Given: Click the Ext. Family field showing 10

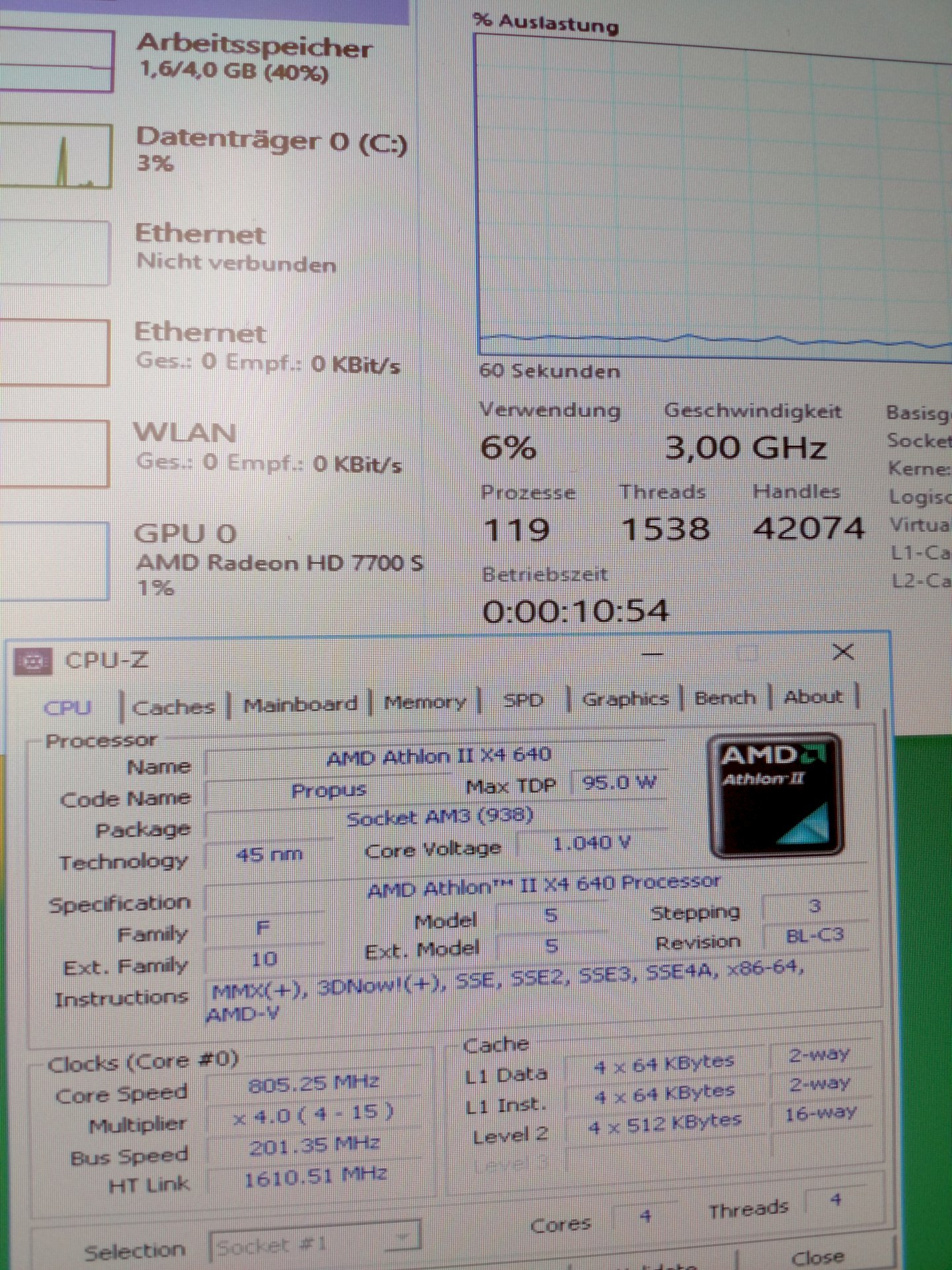Looking at the screenshot, I should 264,959.
